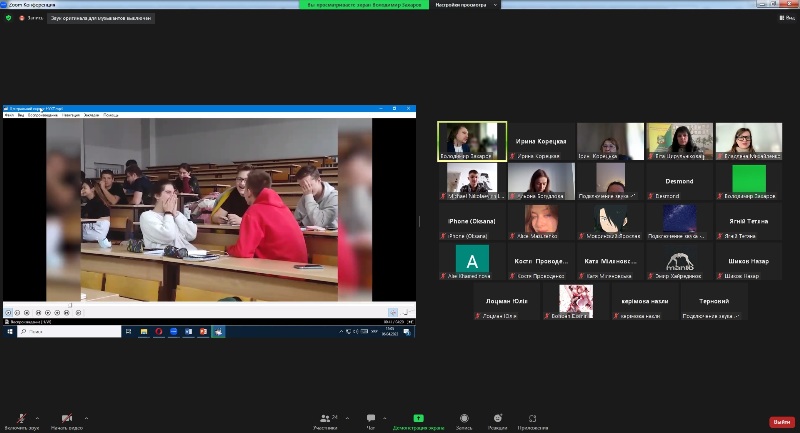
Task: Open the Приложения (Apps) panel
Action: click(533, 420)
